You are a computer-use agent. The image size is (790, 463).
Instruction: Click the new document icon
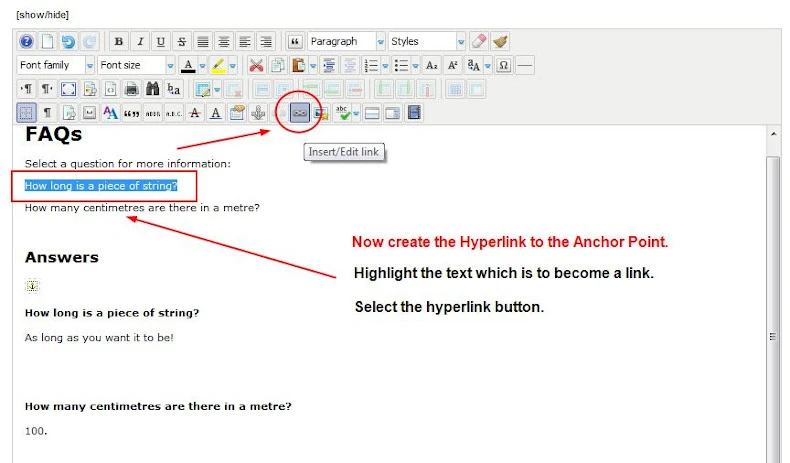pos(47,41)
